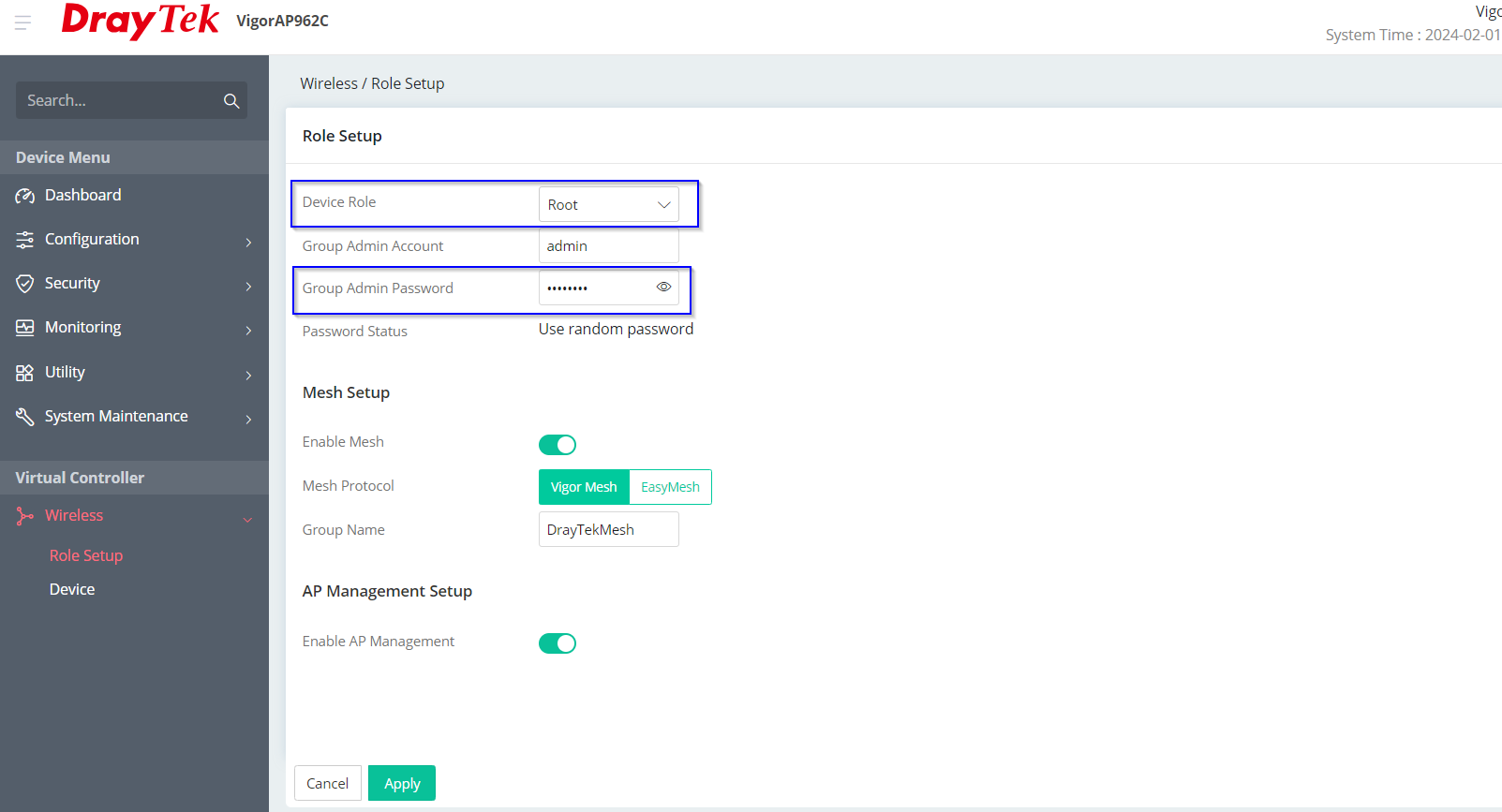1502x812 pixels.
Task: Click the System Maintenance wrench icon
Action: tap(25, 417)
